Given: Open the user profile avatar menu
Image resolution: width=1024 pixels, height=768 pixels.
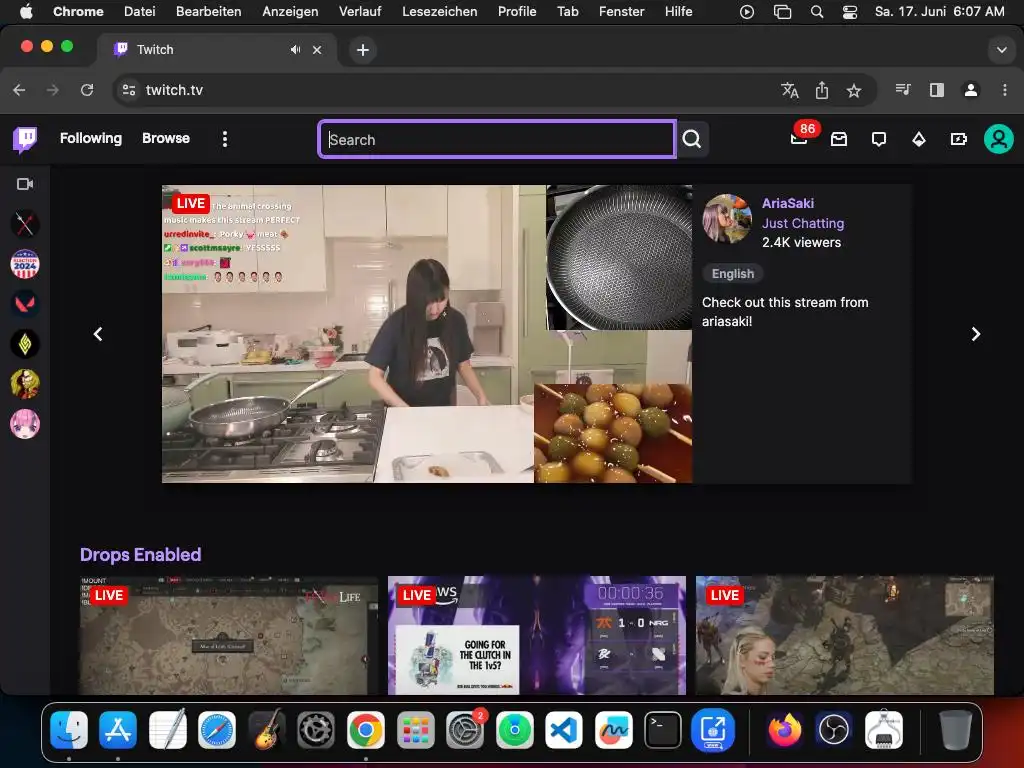Looking at the screenshot, I should (x=999, y=139).
